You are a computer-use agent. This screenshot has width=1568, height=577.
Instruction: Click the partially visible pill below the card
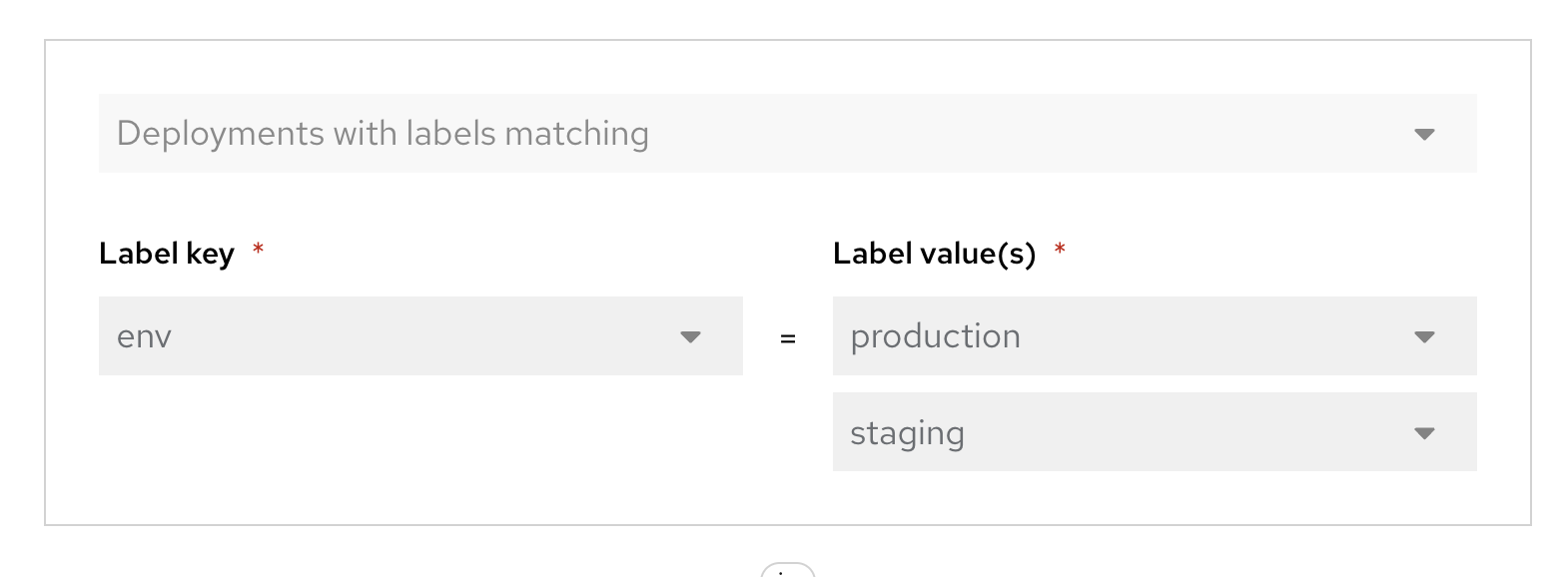[788, 569]
